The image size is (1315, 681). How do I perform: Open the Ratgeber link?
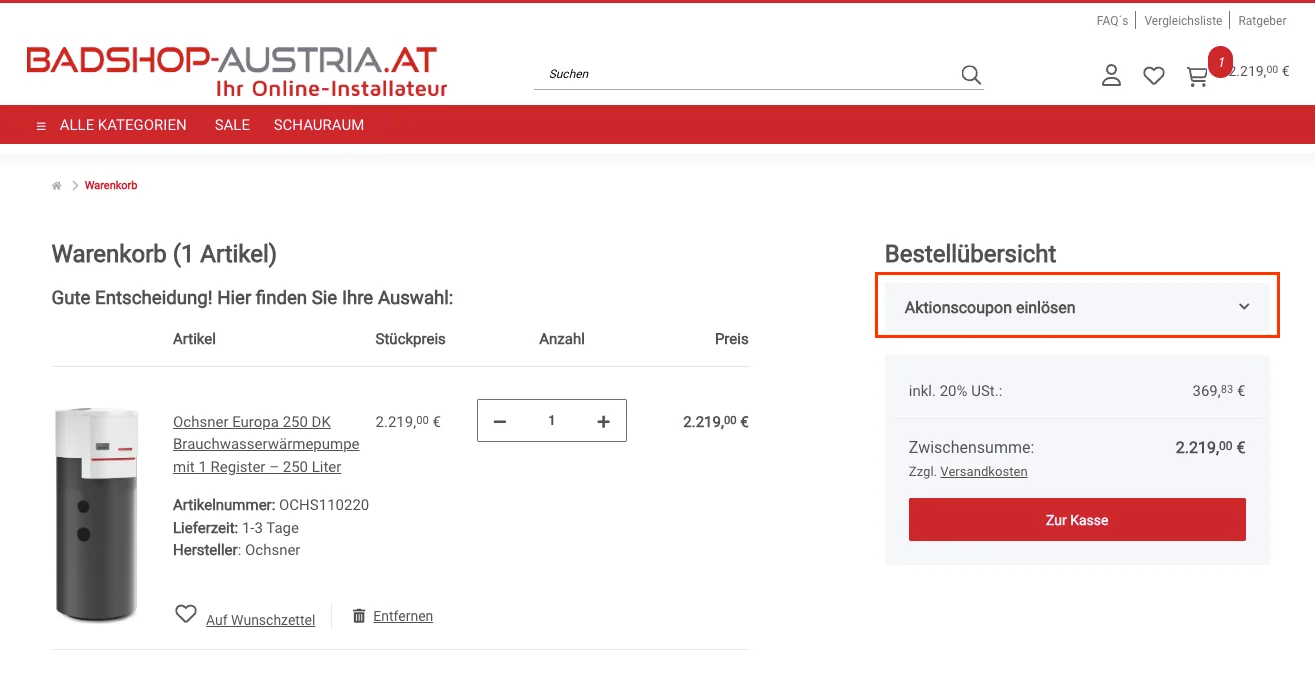click(1262, 21)
